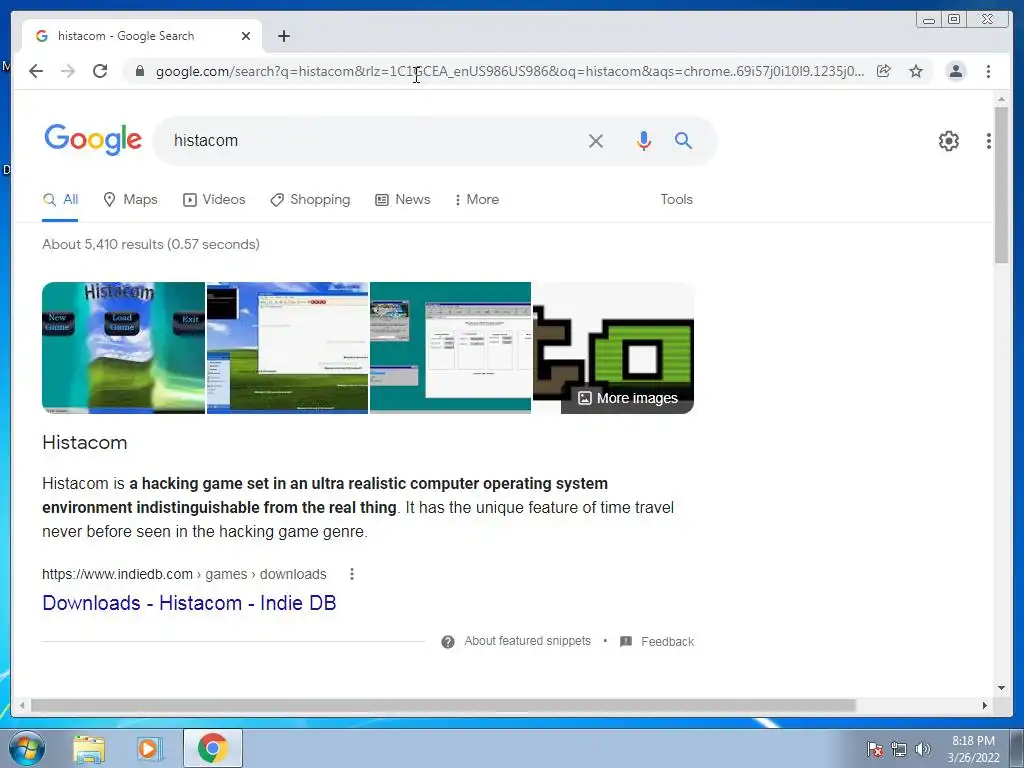Open a new tab with plus button
This screenshot has width=1024, height=768.
point(283,36)
